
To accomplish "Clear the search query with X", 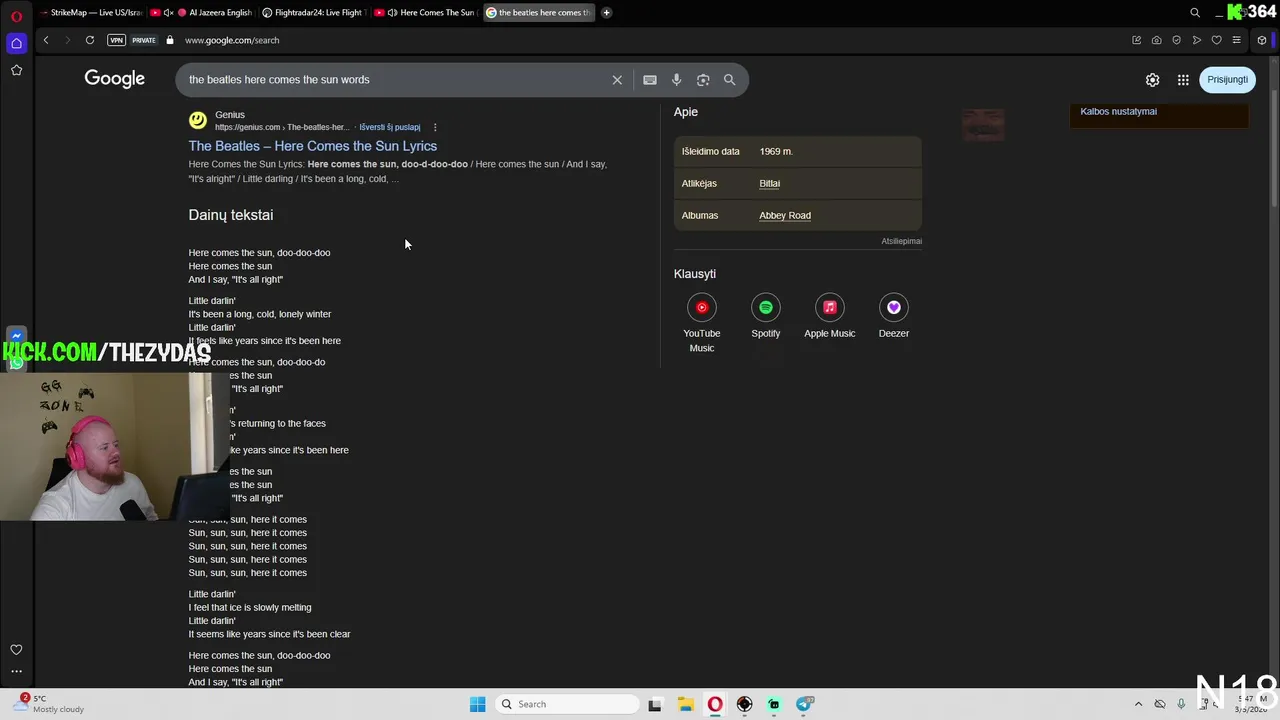I will pos(617,80).
